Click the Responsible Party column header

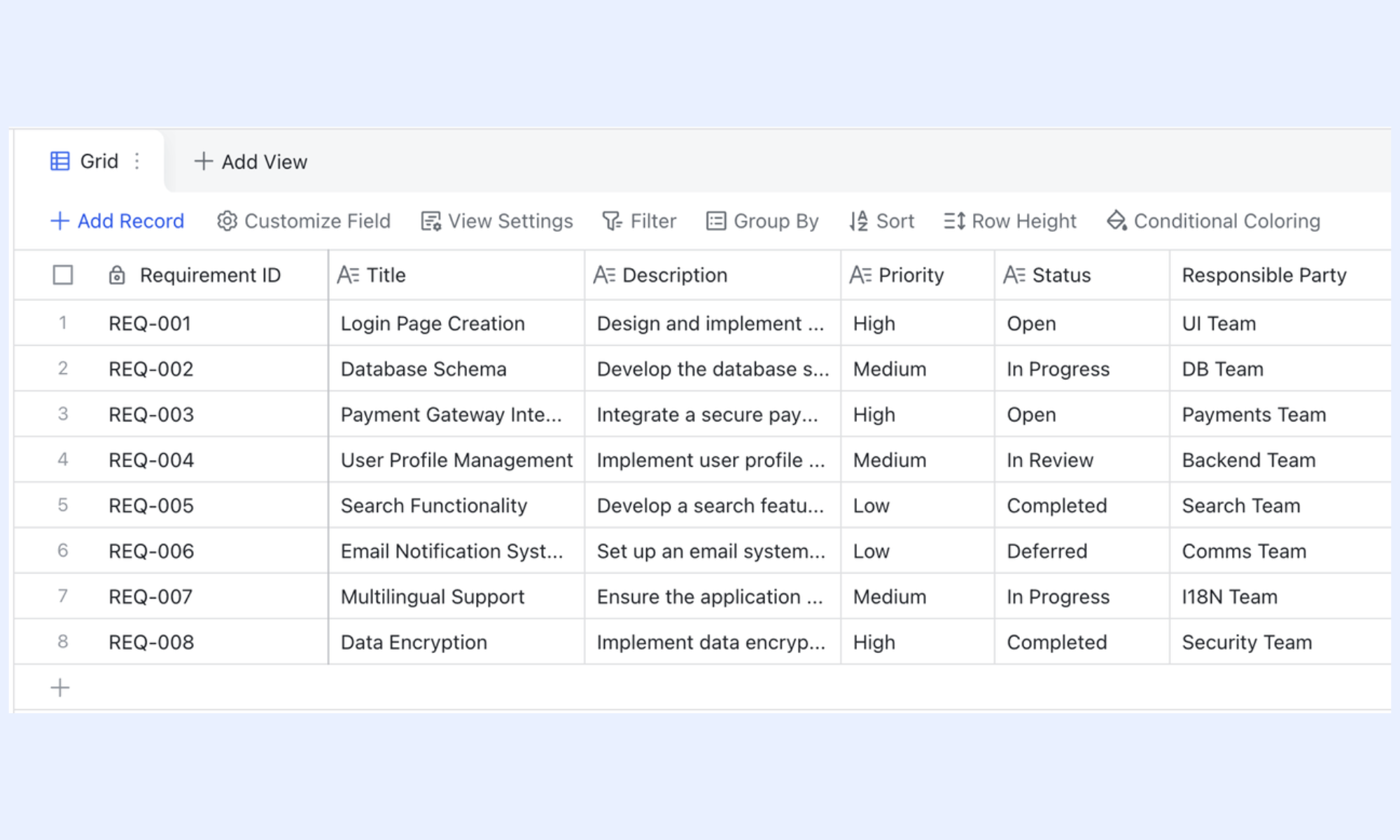click(1280, 275)
